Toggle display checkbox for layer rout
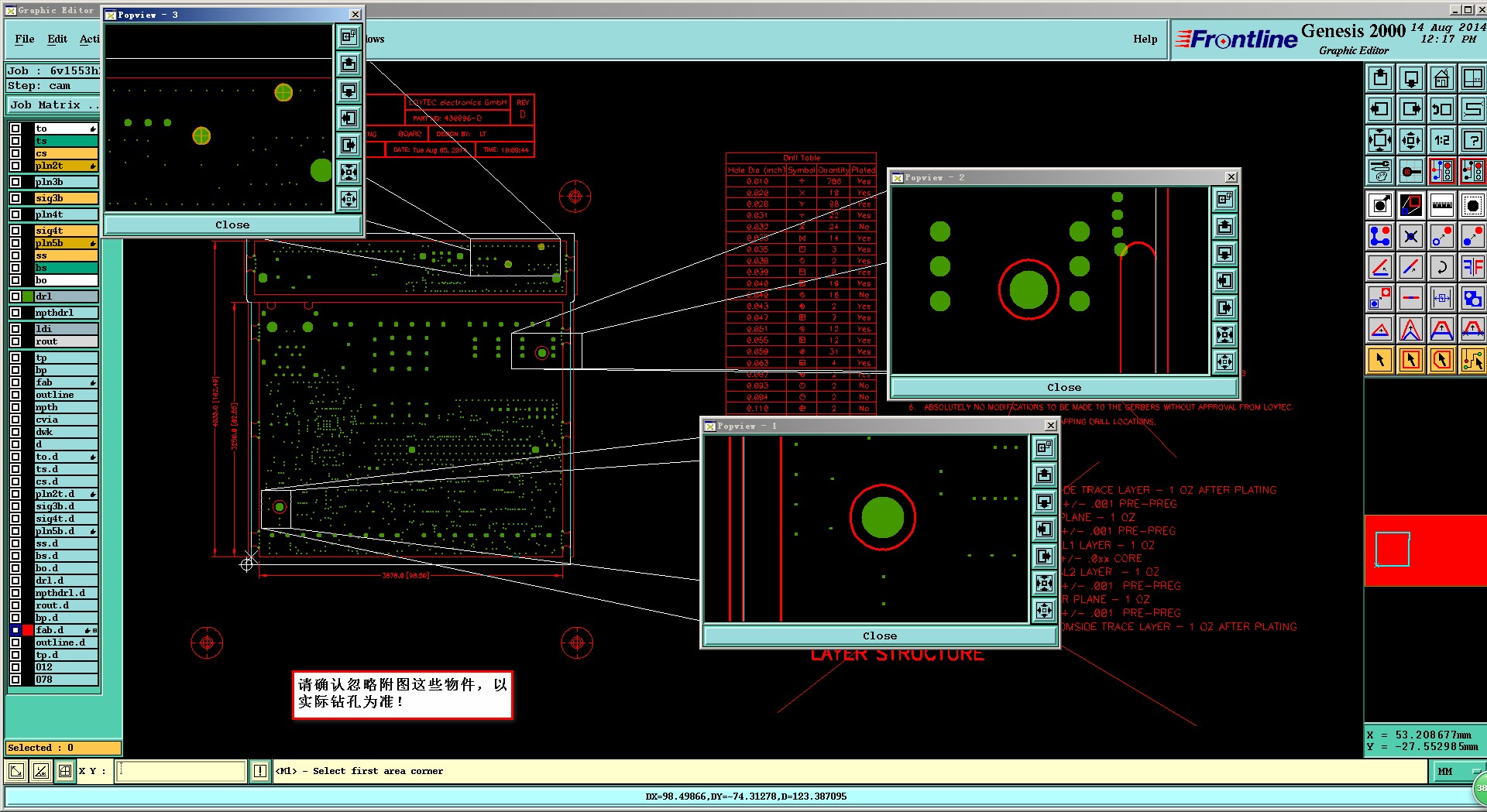 15,341
